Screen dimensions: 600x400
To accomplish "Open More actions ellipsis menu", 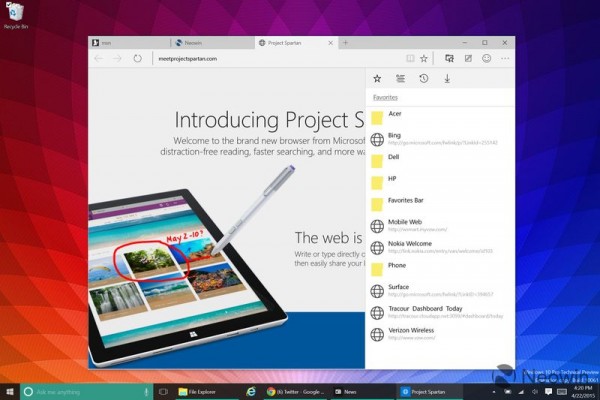I will point(505,59).
